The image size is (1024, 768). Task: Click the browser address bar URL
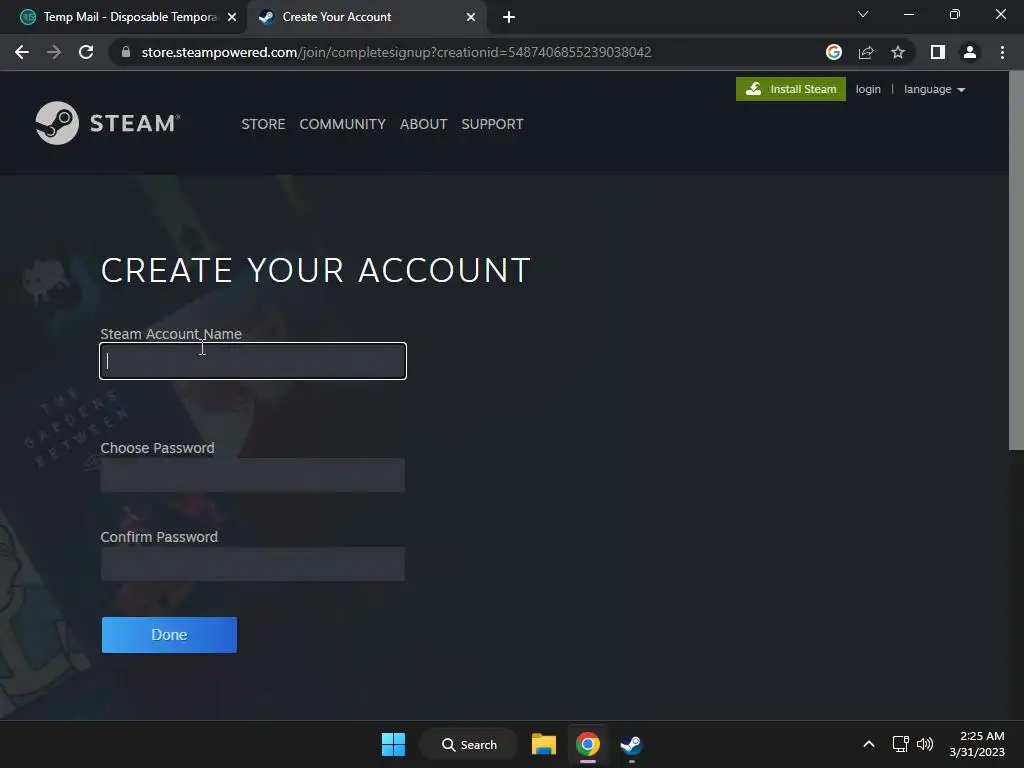[x=396, y=52]
